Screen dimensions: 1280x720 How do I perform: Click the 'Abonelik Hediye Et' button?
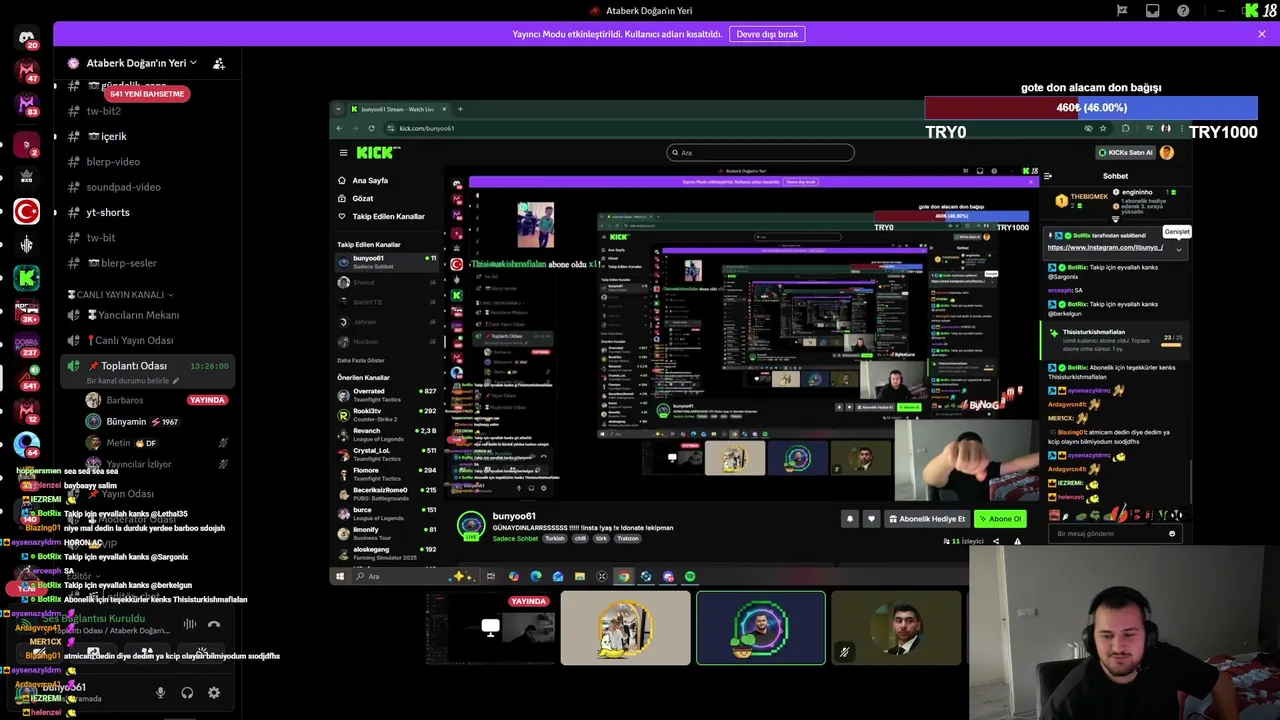tap(927, 519)
